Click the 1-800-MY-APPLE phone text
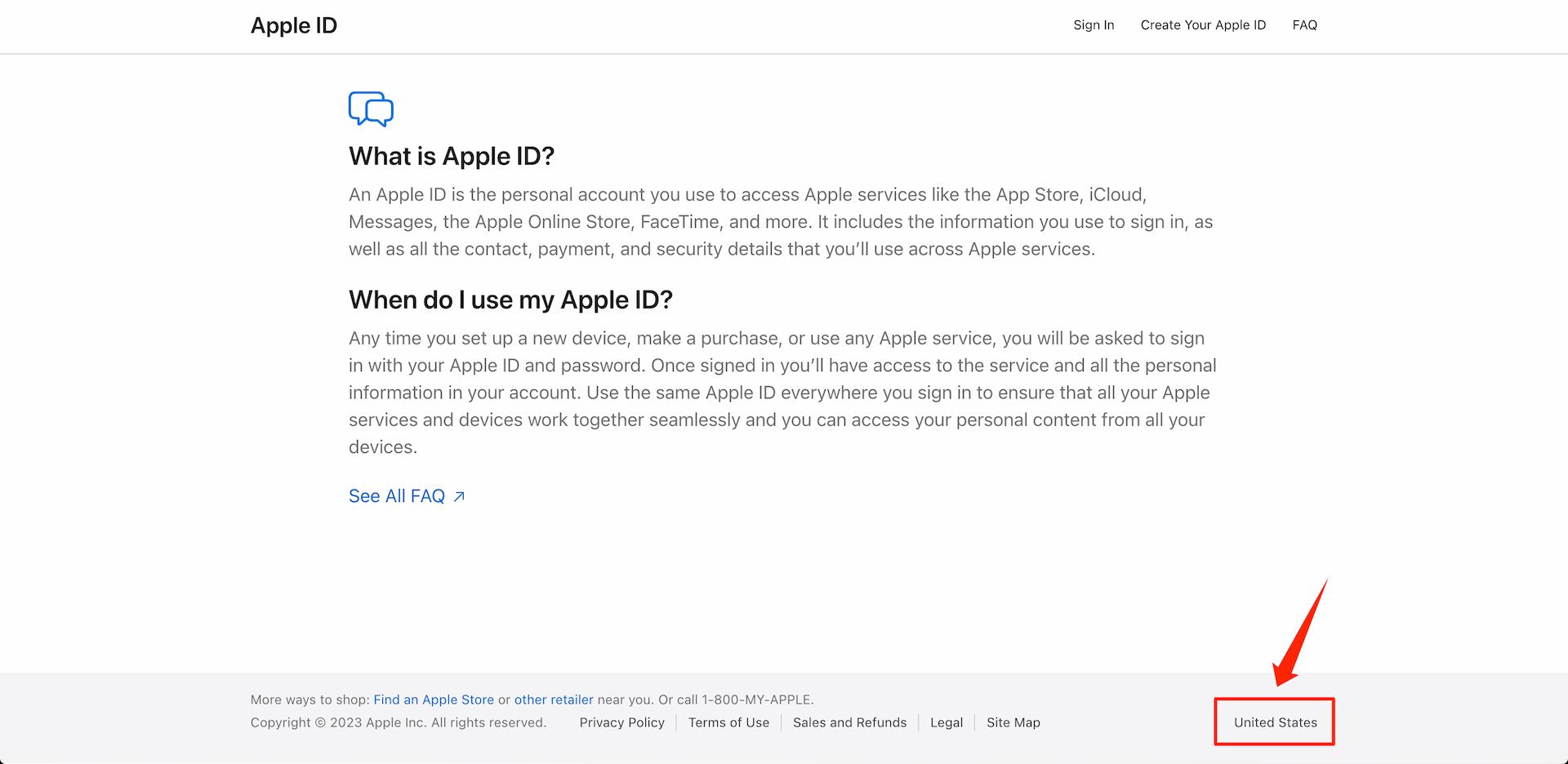Image resolution: width=1568 pixels, height=764 pixels. point(758,700)
